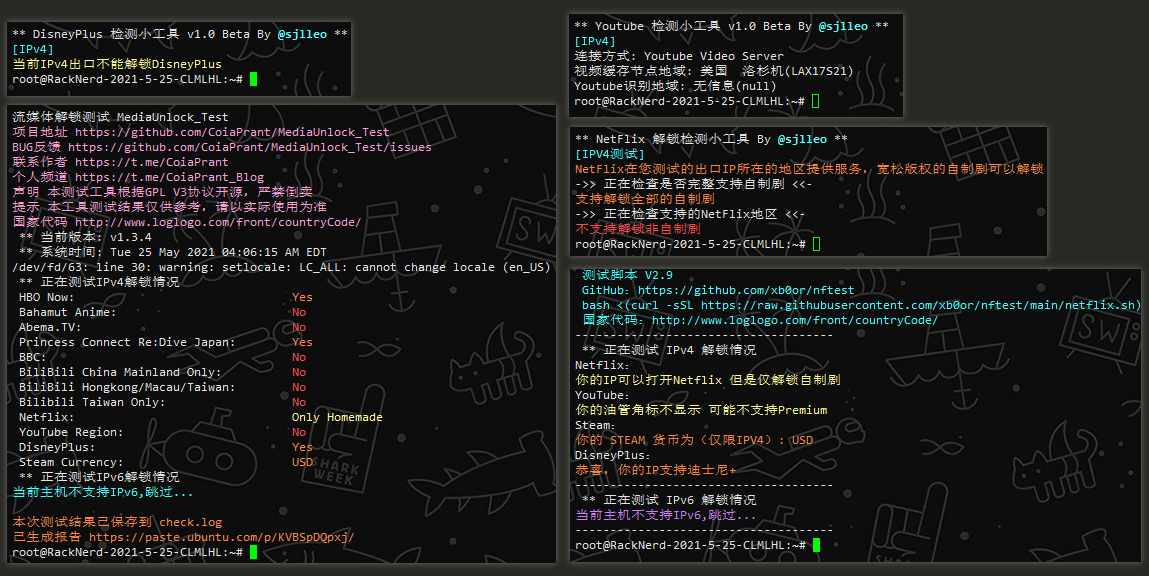Click the [IPv4] tag in Youtube window
Screen dimensions: 1149x576
coord(595,41)
